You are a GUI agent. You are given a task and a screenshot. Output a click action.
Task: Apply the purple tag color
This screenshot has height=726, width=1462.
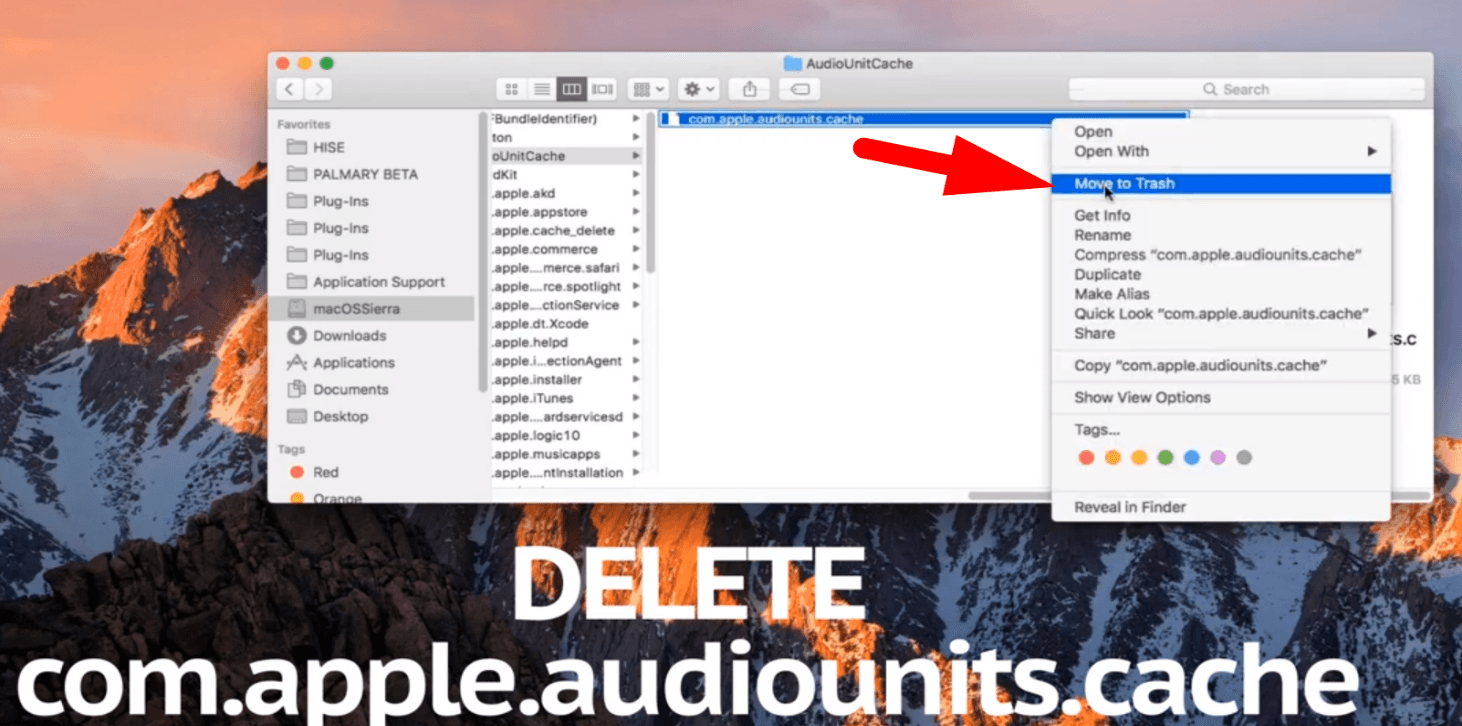coord(1218,458)
